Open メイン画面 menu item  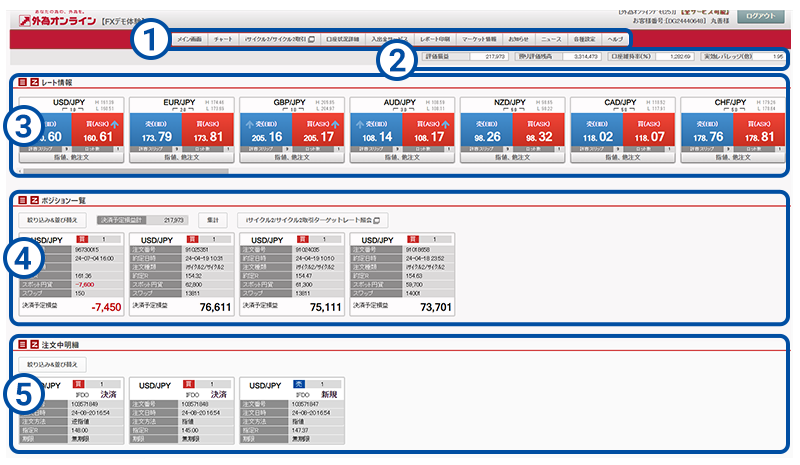[189, 39]
